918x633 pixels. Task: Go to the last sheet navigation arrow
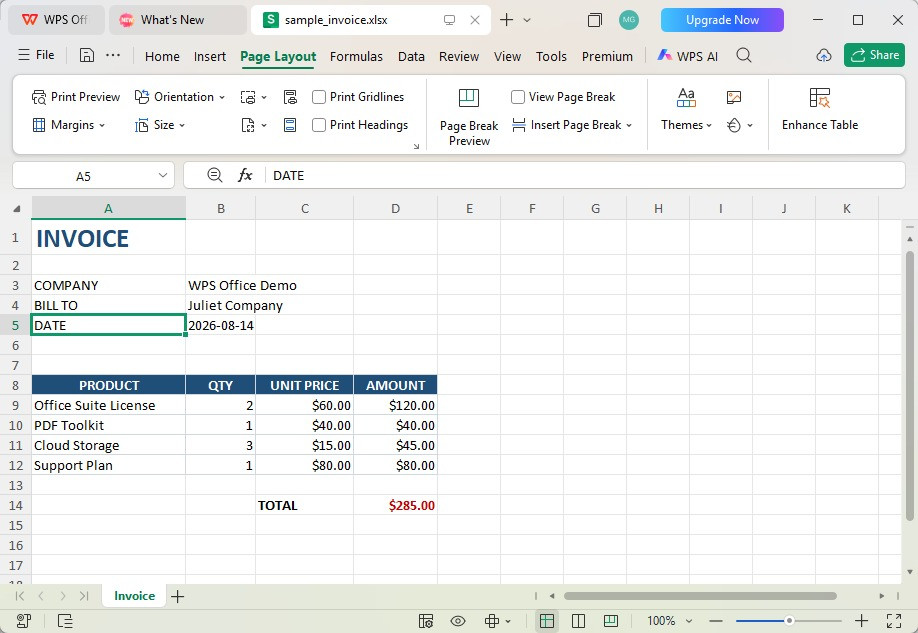click(x=84, y=596)
